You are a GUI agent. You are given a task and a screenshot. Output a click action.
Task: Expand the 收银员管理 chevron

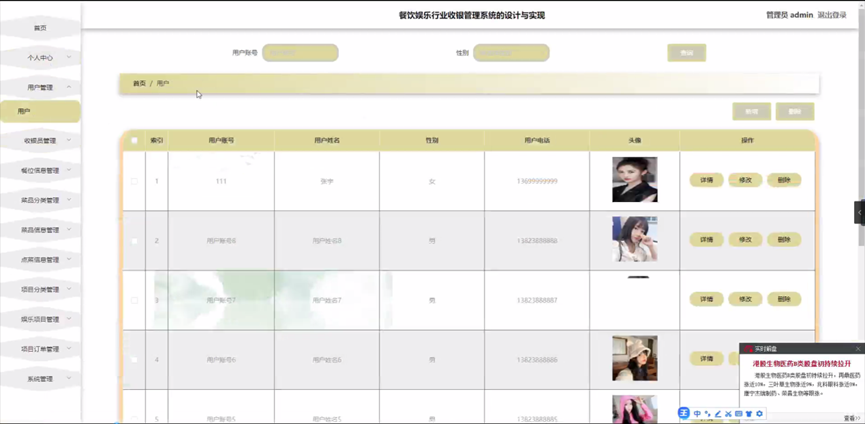pyautogui.click(x=69, y=140)
